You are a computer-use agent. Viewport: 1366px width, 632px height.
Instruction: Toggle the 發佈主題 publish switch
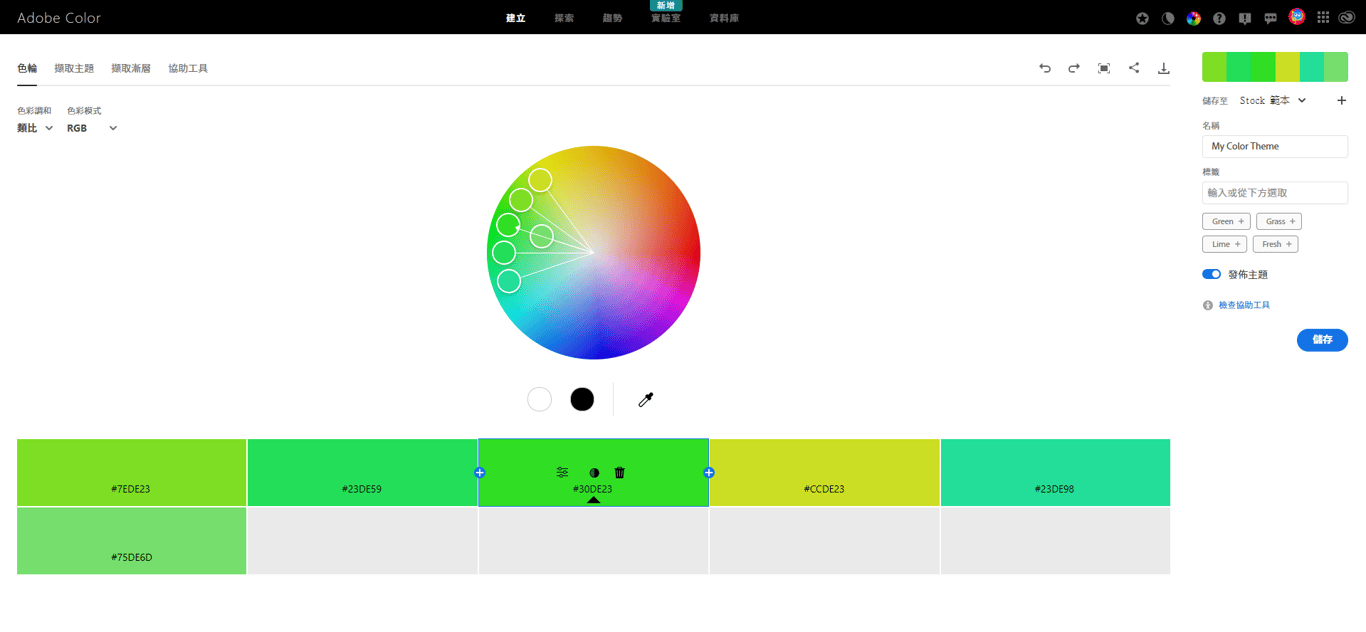pyautogui.click(x=1211, y=274)
